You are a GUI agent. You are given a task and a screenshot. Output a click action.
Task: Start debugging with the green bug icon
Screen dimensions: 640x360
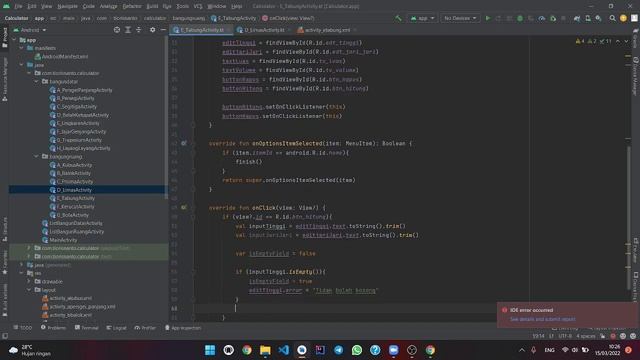520,18
